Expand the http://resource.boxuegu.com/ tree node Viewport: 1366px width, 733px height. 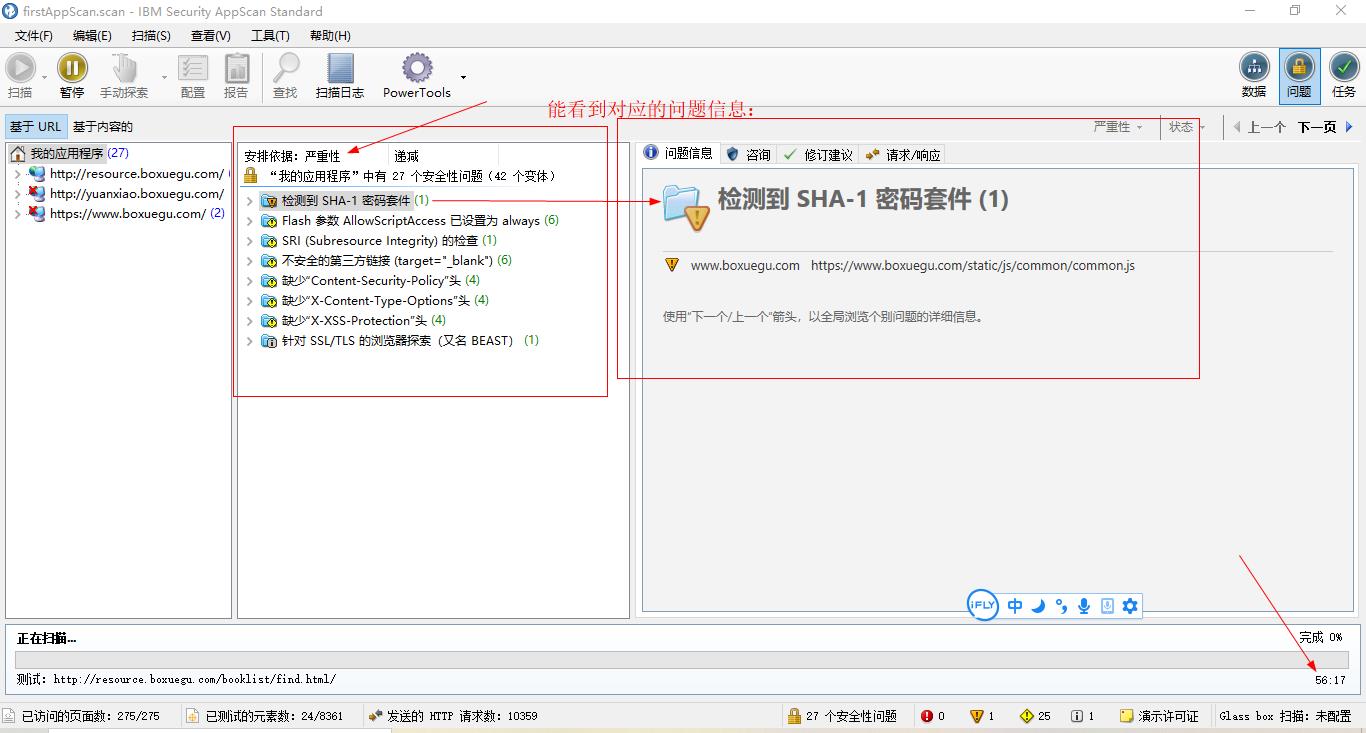click(x=17, y=174)
